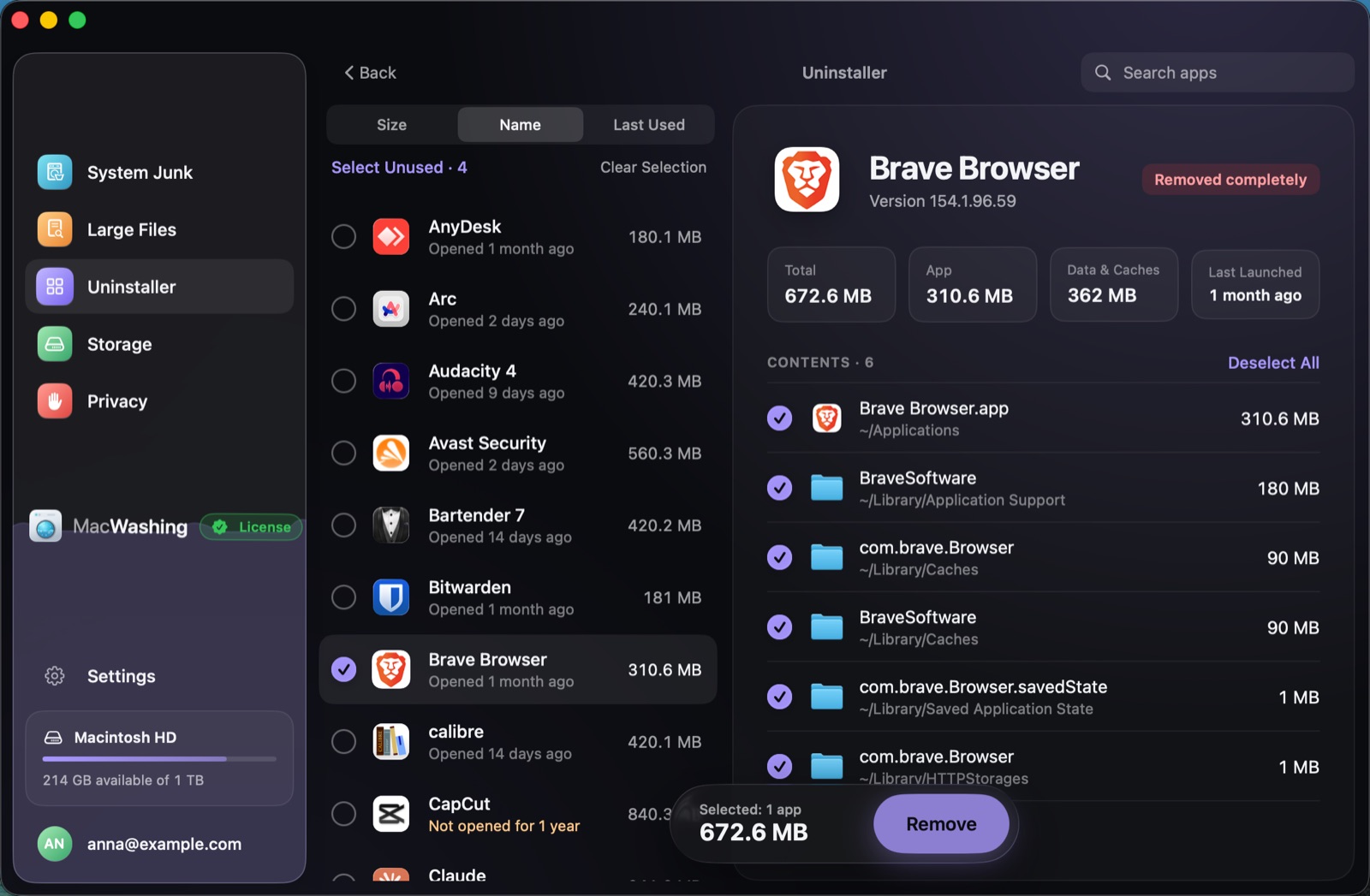The width and height of the screenshot is (1370, 896).
Task: Click Deselect All link
Action: (x=1273, y=363)
